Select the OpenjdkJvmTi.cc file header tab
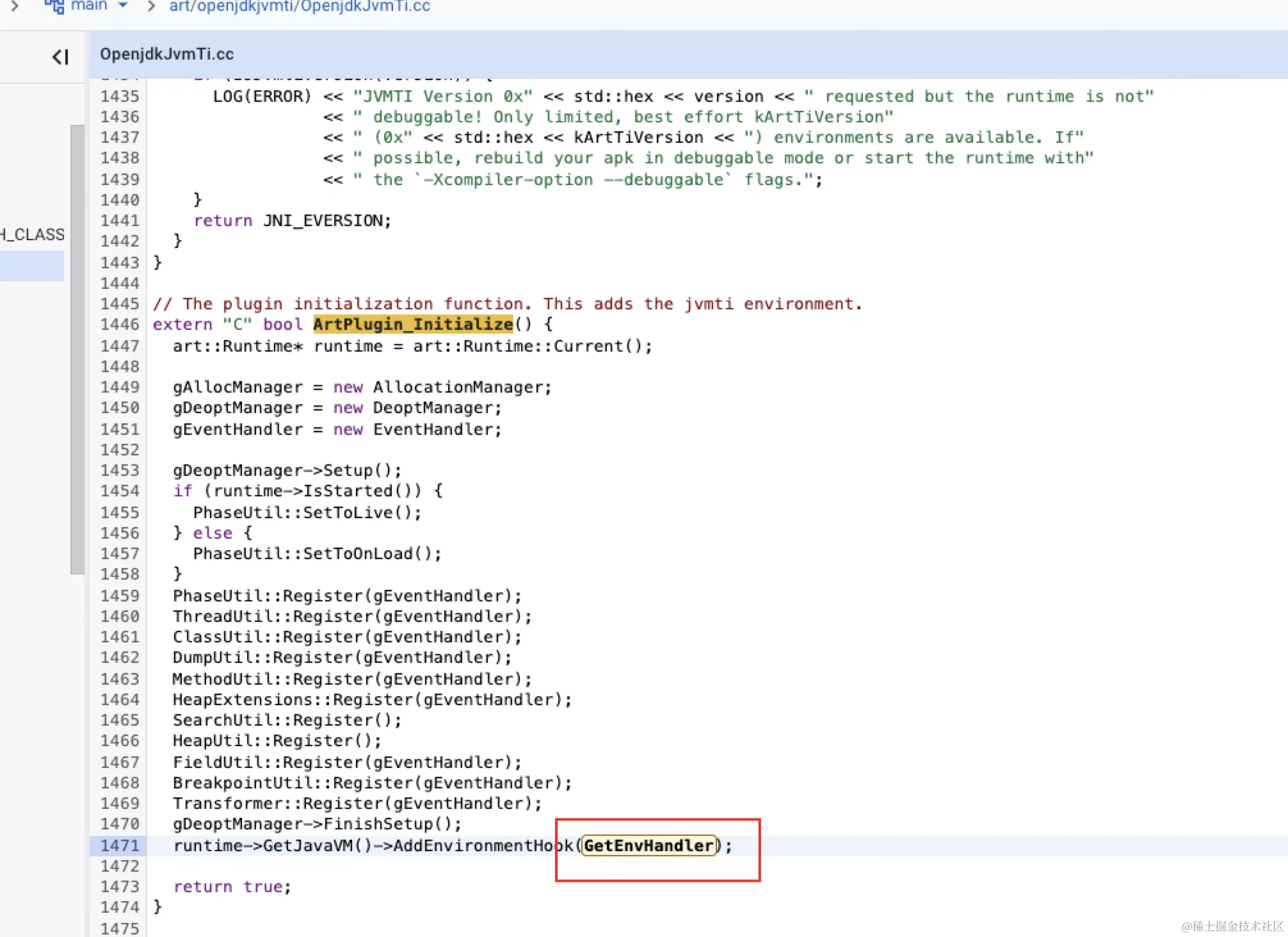The width and height of the screenshot is (1288, 937). [x=166, y=54]
